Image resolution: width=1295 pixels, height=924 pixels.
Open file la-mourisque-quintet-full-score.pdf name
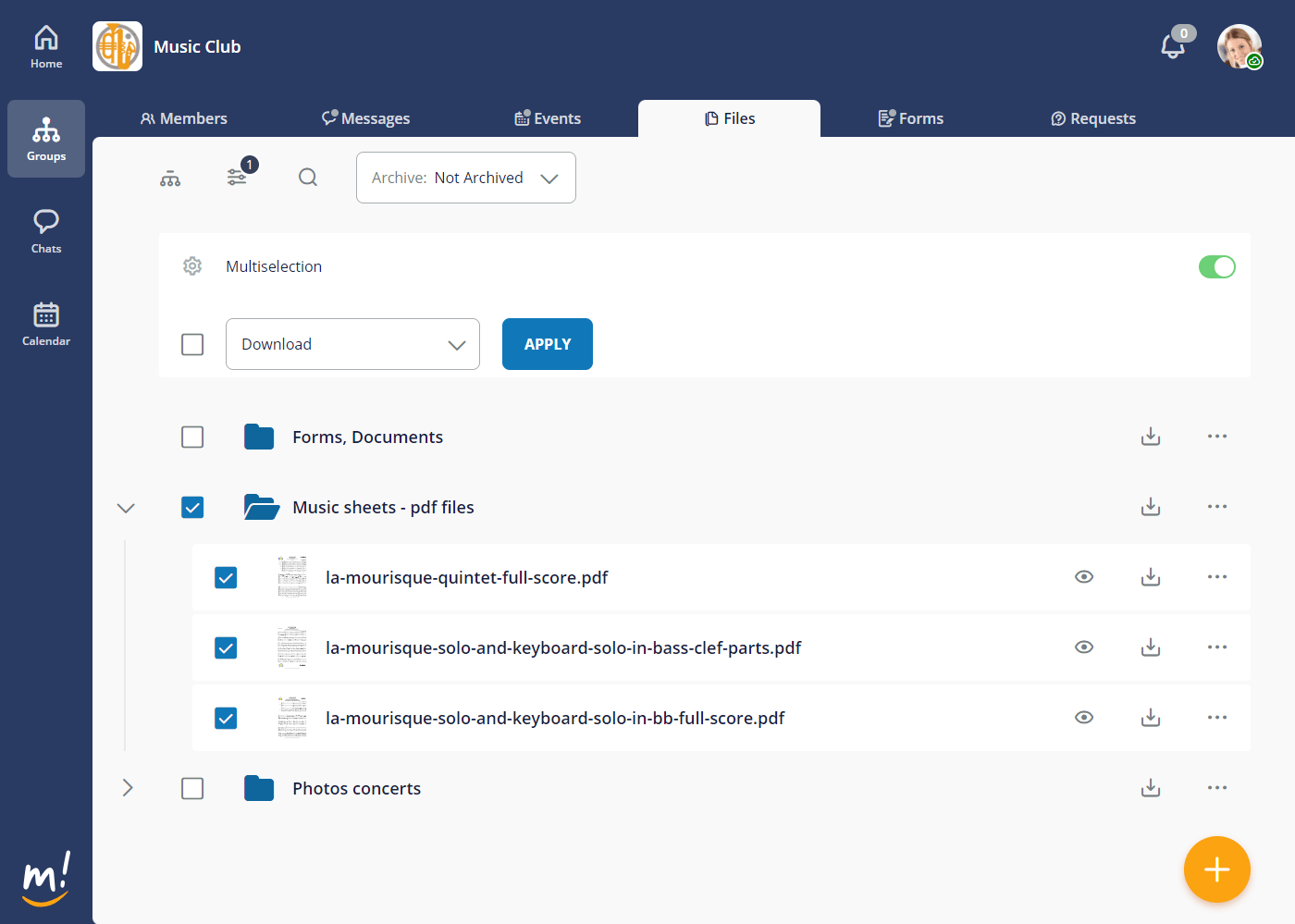point(467,577)
